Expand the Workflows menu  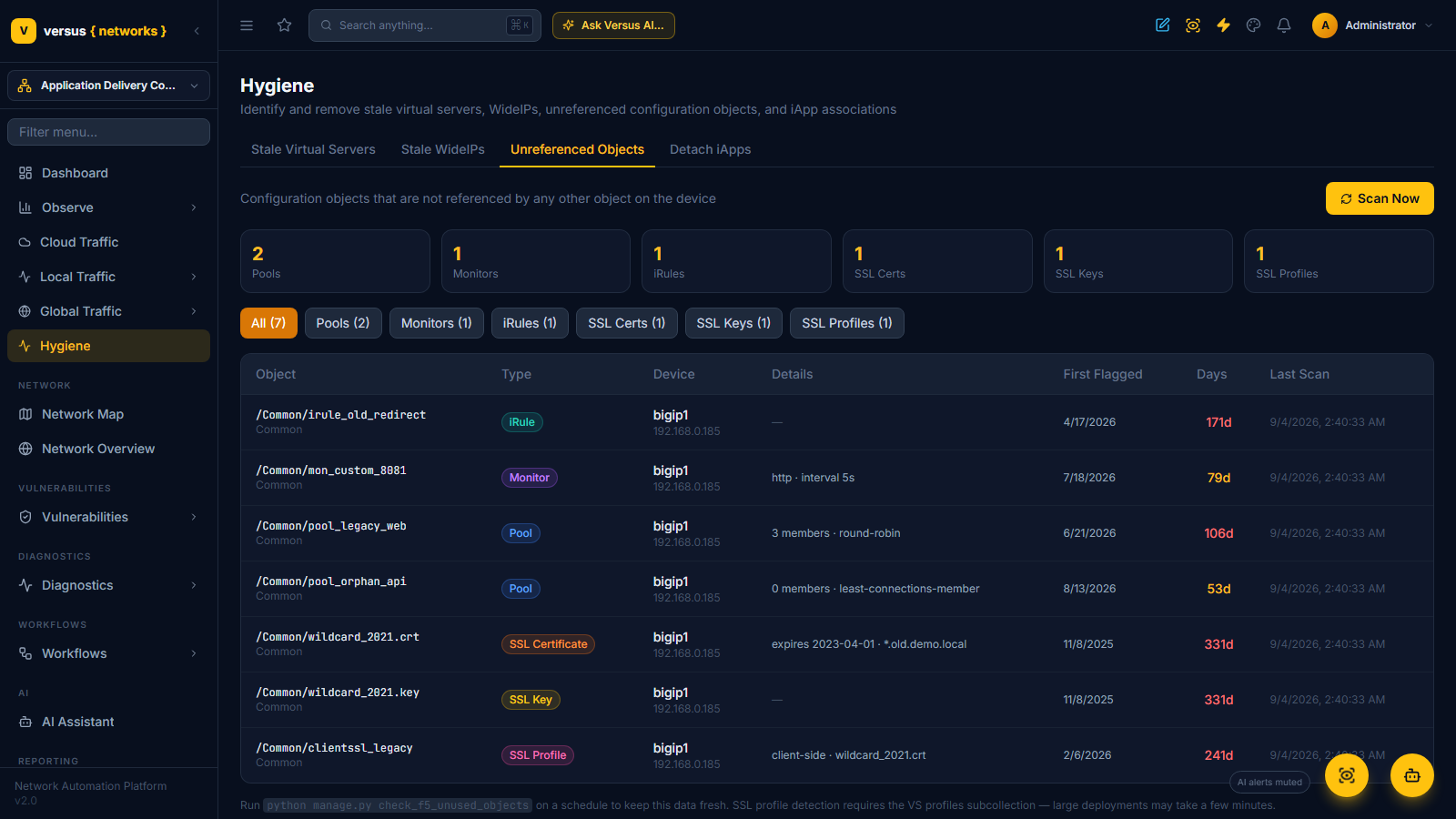click(108, 653)
